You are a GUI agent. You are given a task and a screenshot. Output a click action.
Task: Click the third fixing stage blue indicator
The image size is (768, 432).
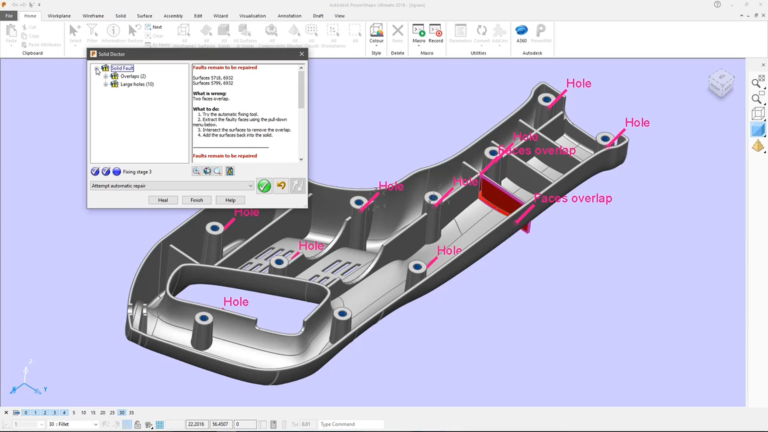point(117,171)
